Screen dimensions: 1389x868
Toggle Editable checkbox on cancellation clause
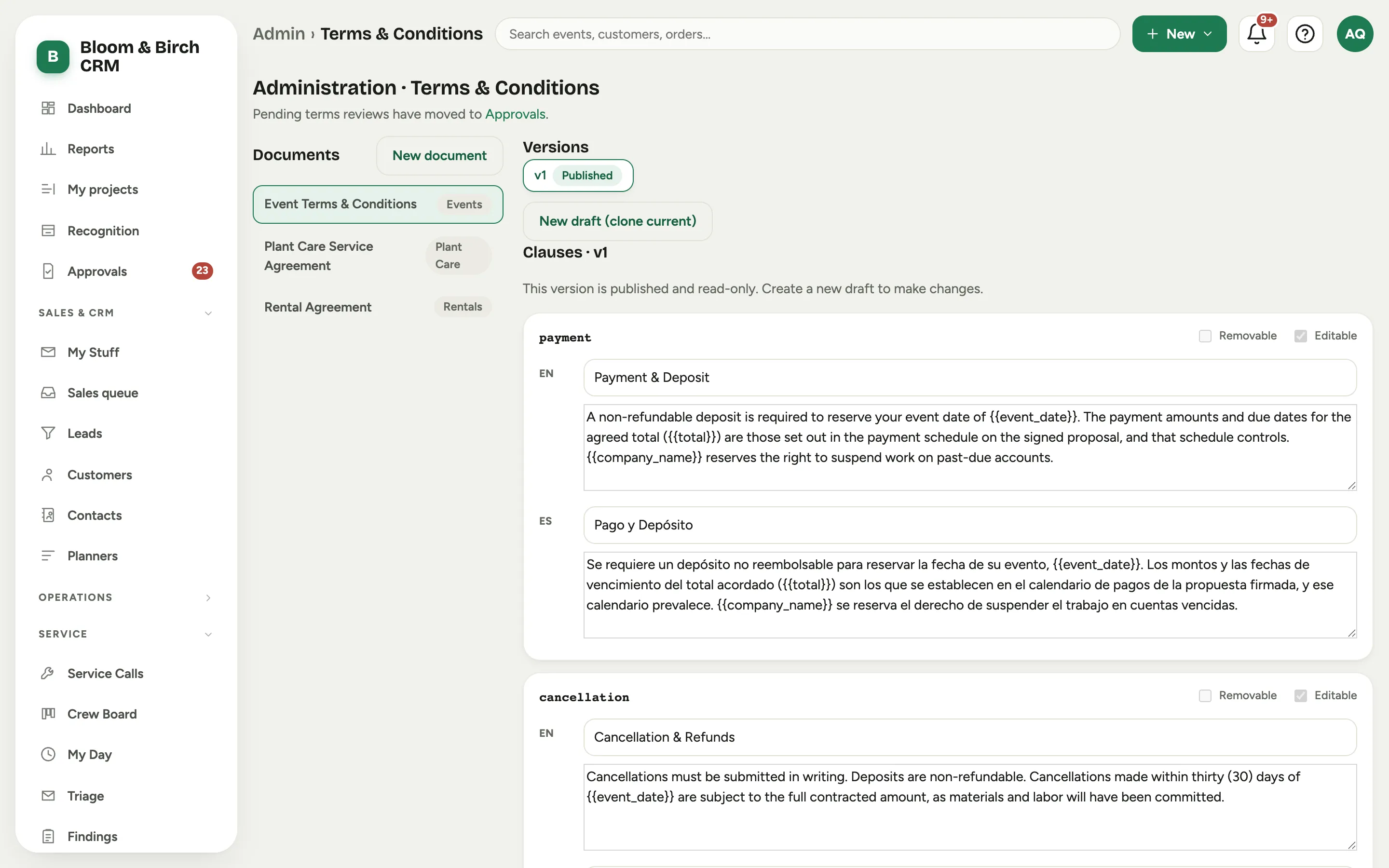[x=1300, y=696]
